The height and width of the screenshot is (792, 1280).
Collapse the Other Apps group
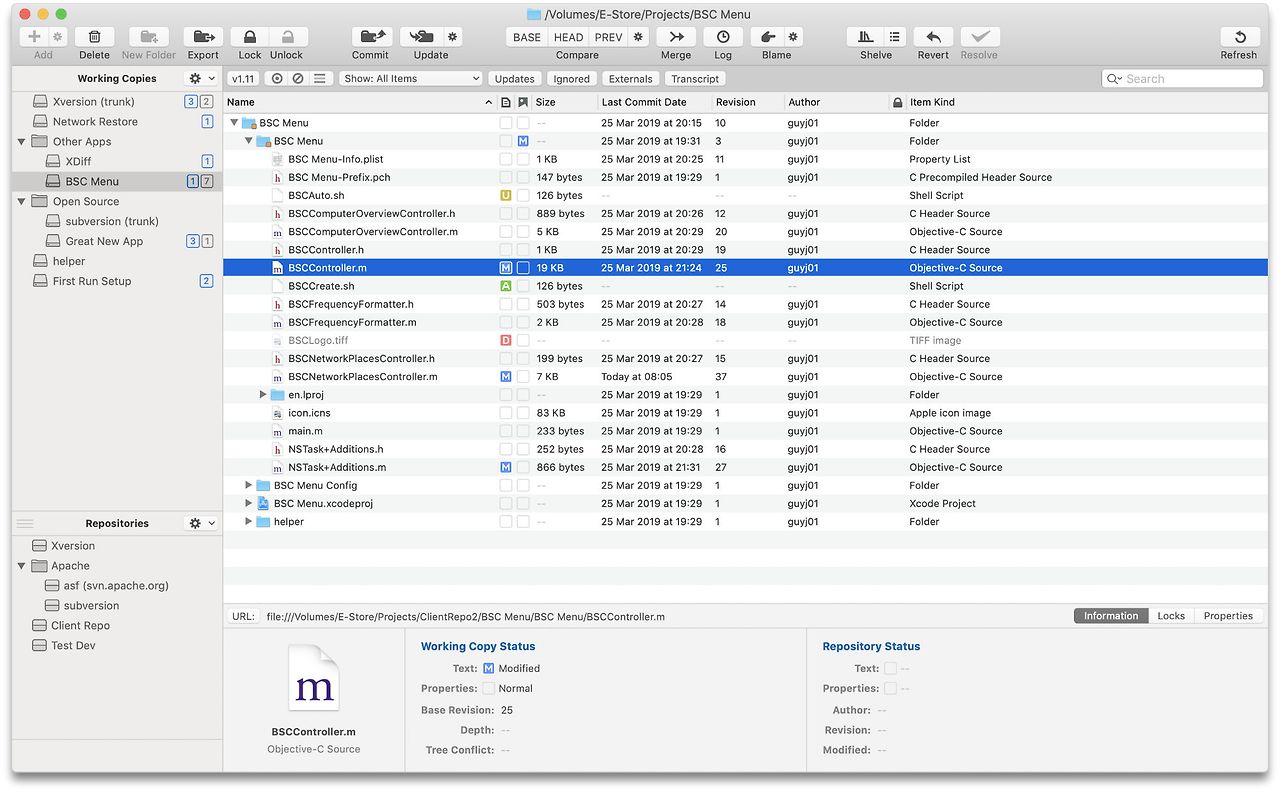pos(21,141)
